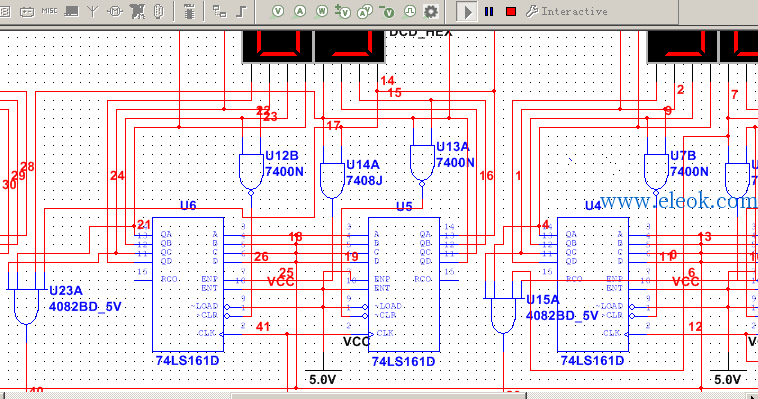Image resolution: width=758 pixels, height=399 pixels.
Task: Place a reference voltage probe
Action: click(387, 12)
